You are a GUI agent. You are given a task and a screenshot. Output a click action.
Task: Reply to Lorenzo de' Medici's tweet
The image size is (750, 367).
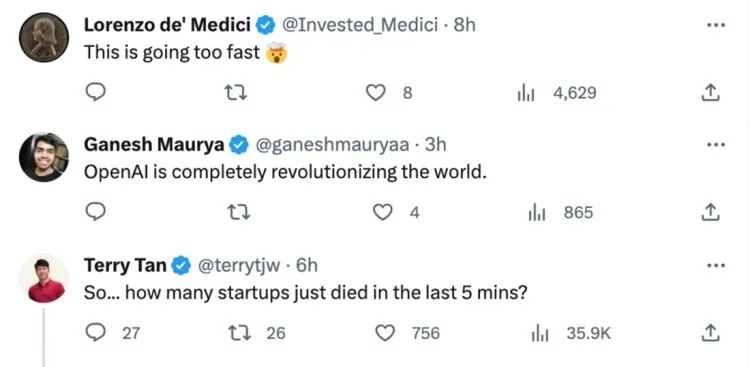pyautogui.click(x=95, y=92)
